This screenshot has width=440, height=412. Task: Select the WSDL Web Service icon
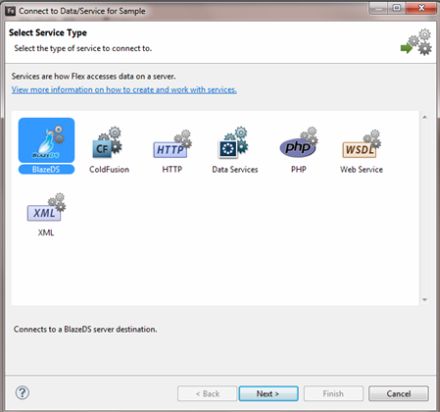[361, 144]
